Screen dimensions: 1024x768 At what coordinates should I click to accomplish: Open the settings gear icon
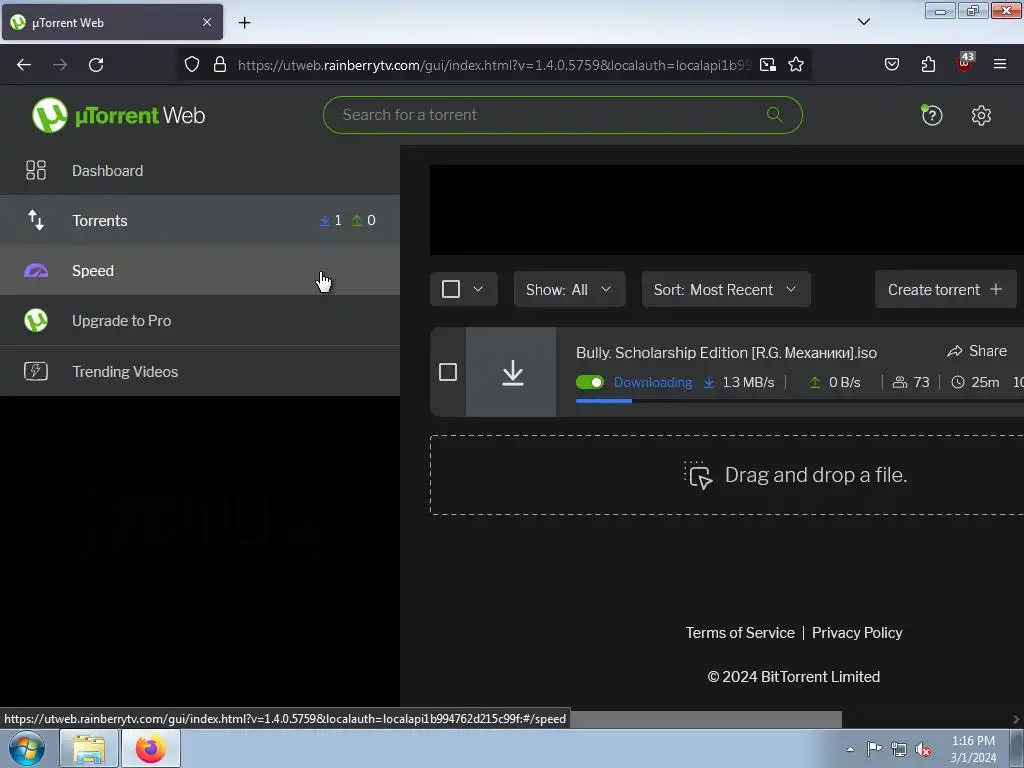pos(981,116)
